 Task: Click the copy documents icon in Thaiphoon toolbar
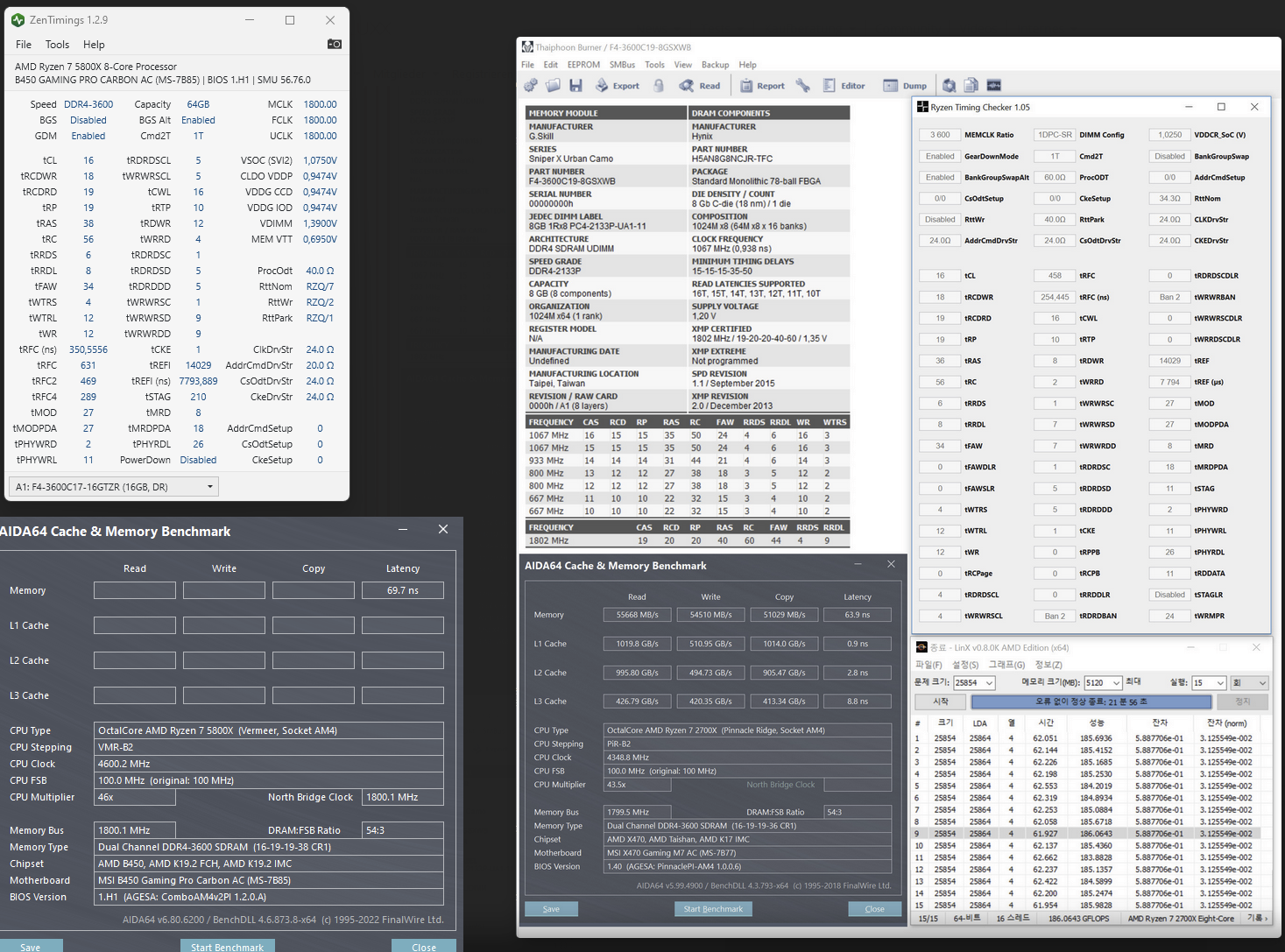pyautogui.click(x=971, y=86)
